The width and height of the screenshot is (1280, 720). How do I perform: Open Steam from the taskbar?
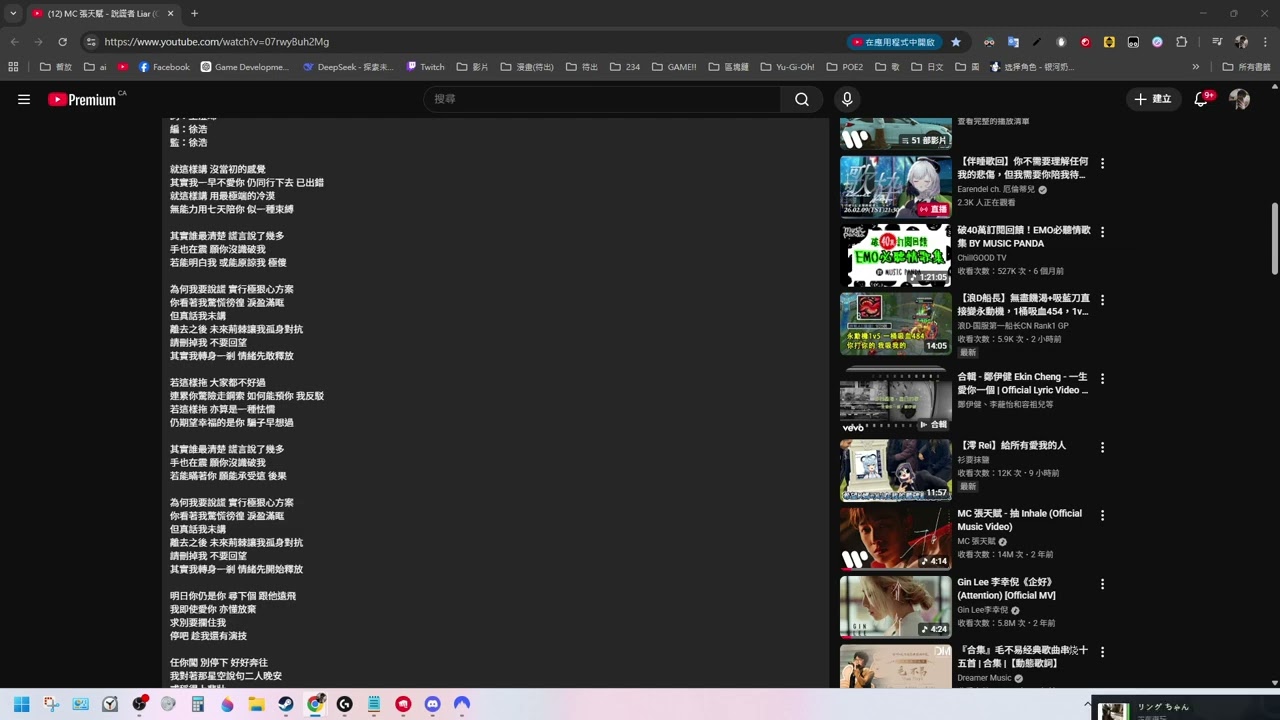tap(286, 704)
